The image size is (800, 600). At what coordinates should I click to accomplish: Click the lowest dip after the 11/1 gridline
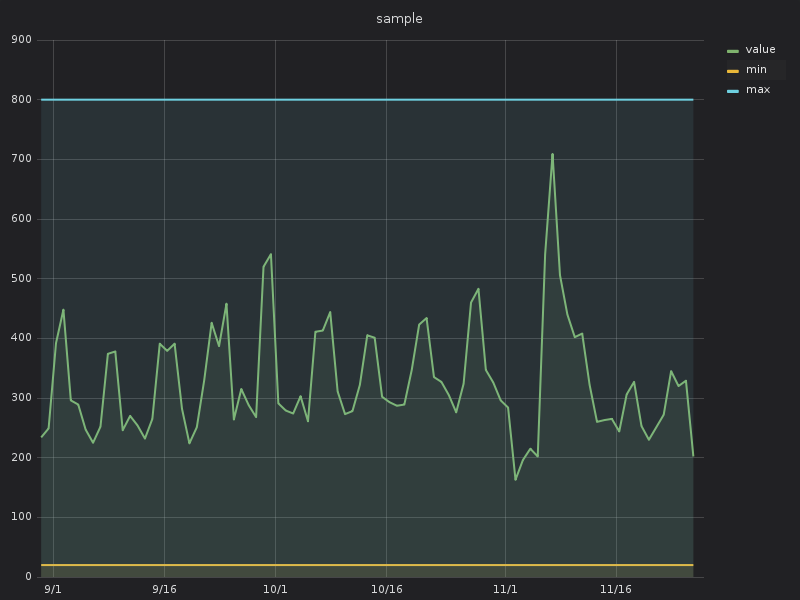[x=515, y=480]
